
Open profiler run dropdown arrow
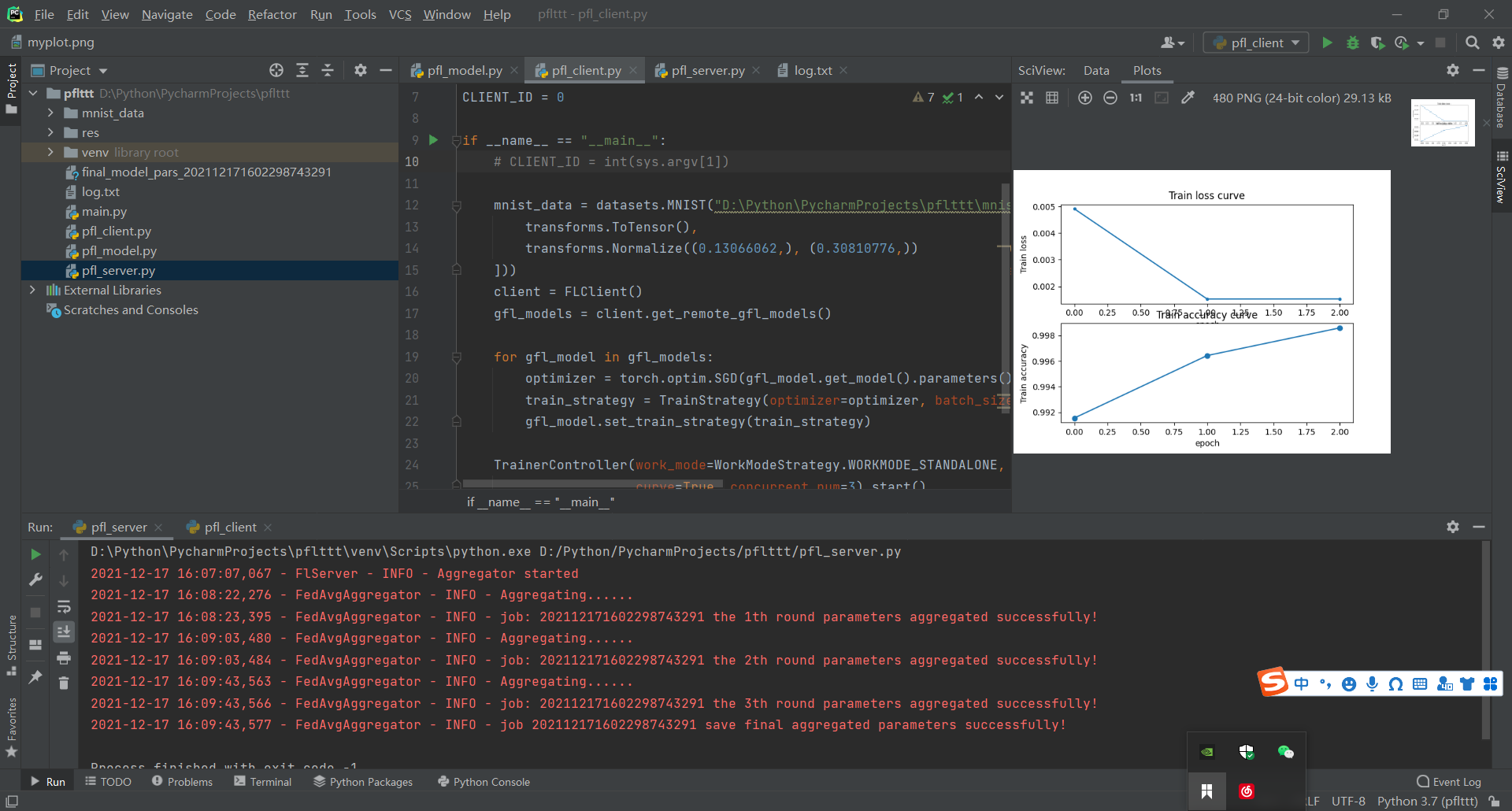[1421, 43]
